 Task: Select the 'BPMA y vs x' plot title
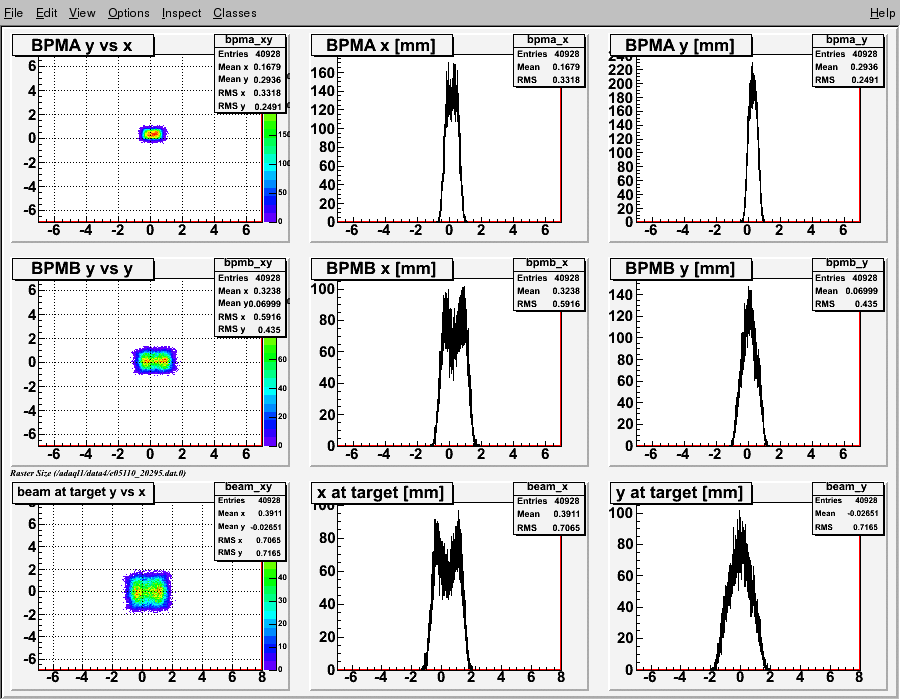[83, 45]
